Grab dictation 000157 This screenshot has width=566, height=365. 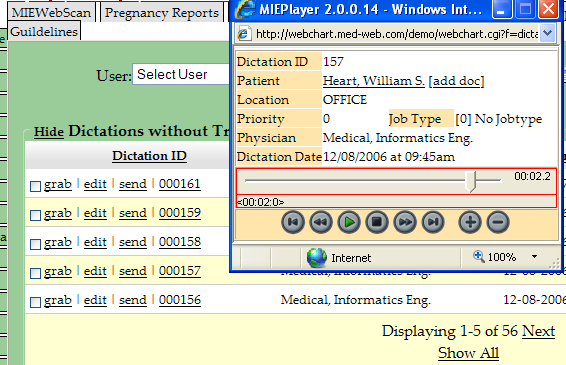pos(58,271)
